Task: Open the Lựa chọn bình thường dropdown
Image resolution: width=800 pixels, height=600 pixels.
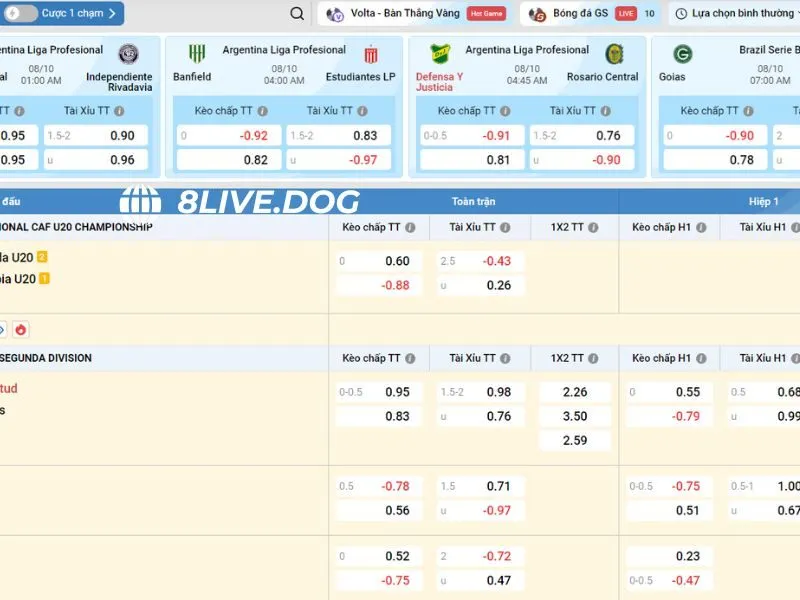Action: click(735, 14)
